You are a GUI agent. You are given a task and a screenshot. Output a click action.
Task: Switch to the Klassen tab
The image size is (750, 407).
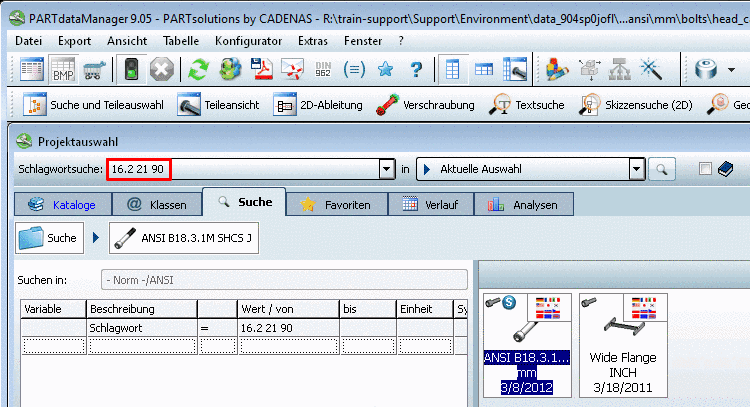click(157, 205)
